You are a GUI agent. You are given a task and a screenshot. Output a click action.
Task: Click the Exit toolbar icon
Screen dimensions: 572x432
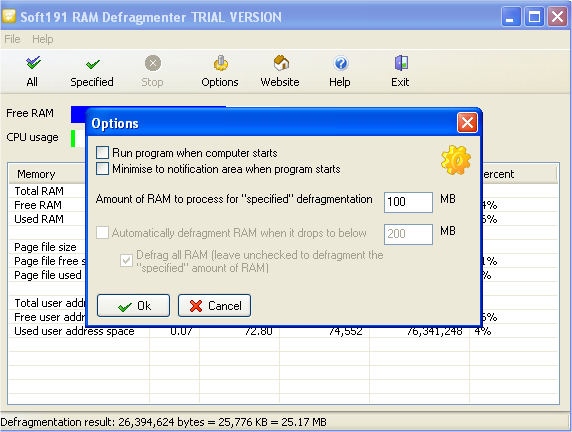[401, 63]
